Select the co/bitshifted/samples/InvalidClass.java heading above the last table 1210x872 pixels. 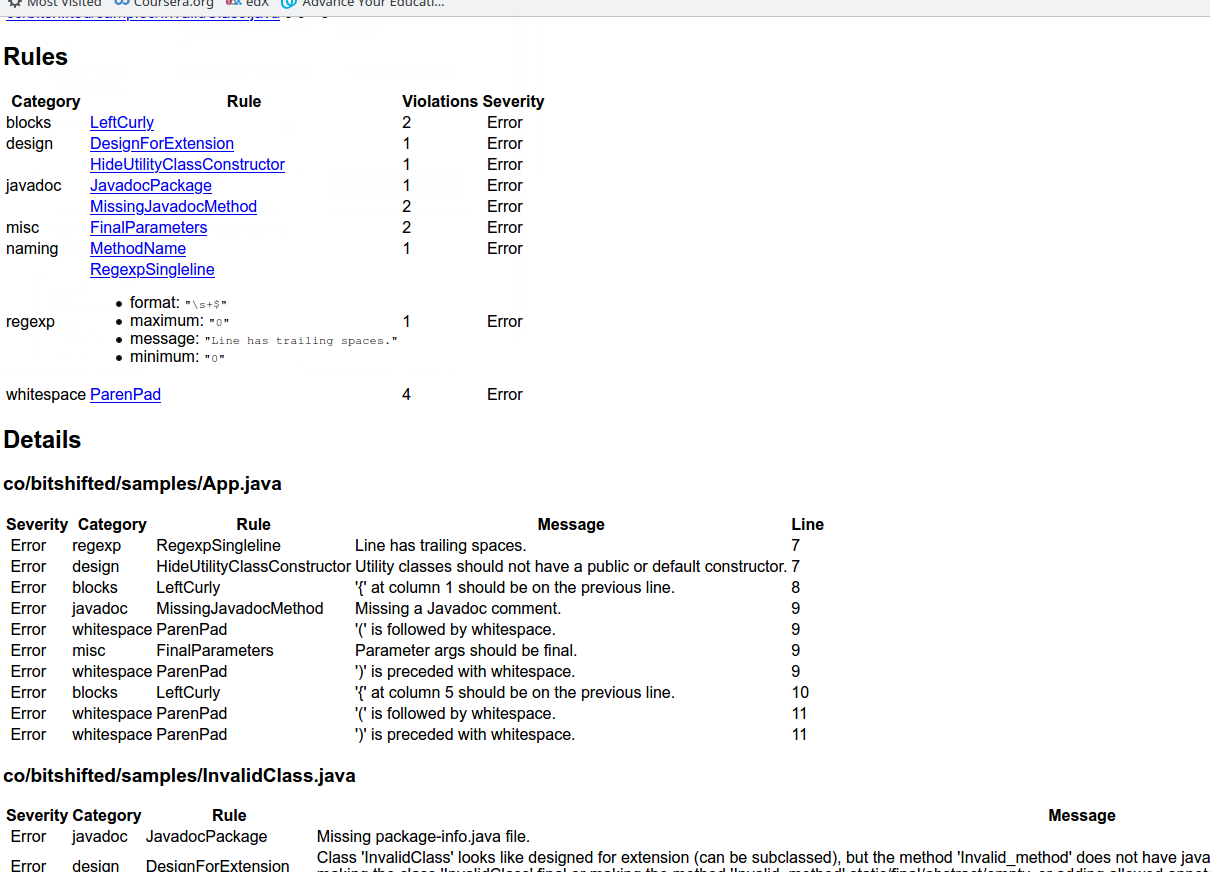coord(180,776)
